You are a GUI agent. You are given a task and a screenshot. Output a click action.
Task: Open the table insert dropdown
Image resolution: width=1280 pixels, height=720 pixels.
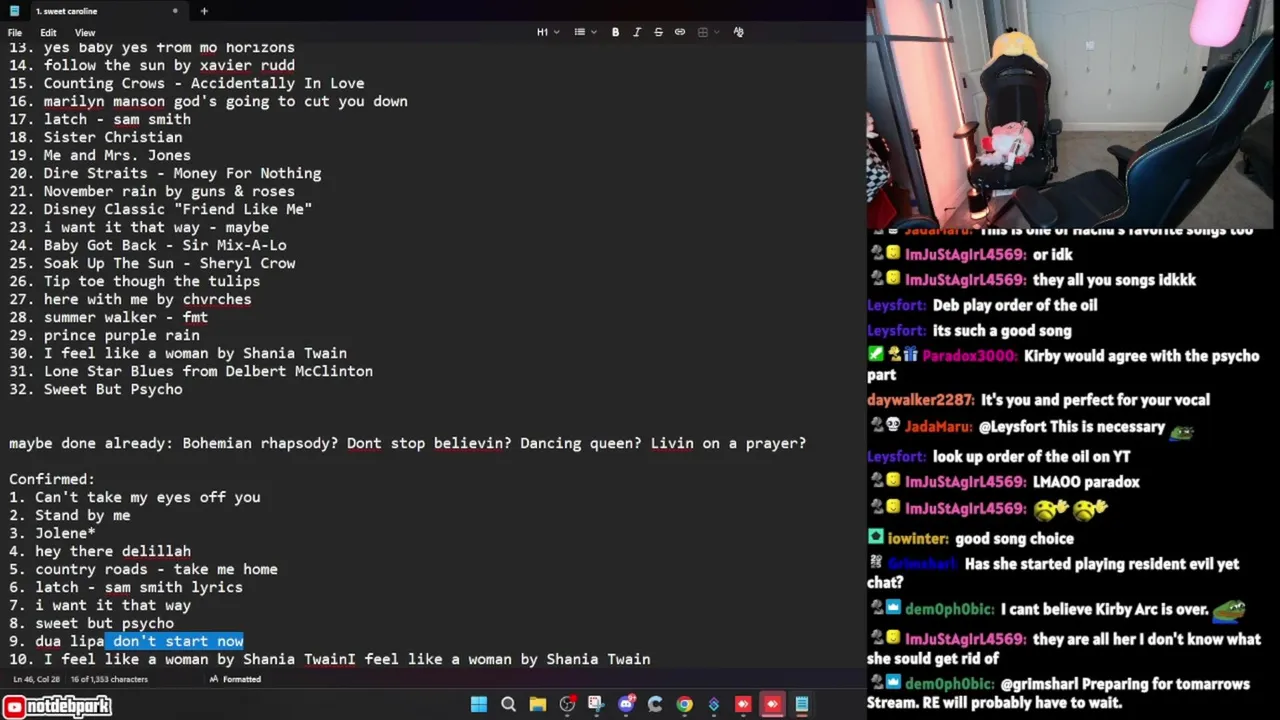[707, 32]
